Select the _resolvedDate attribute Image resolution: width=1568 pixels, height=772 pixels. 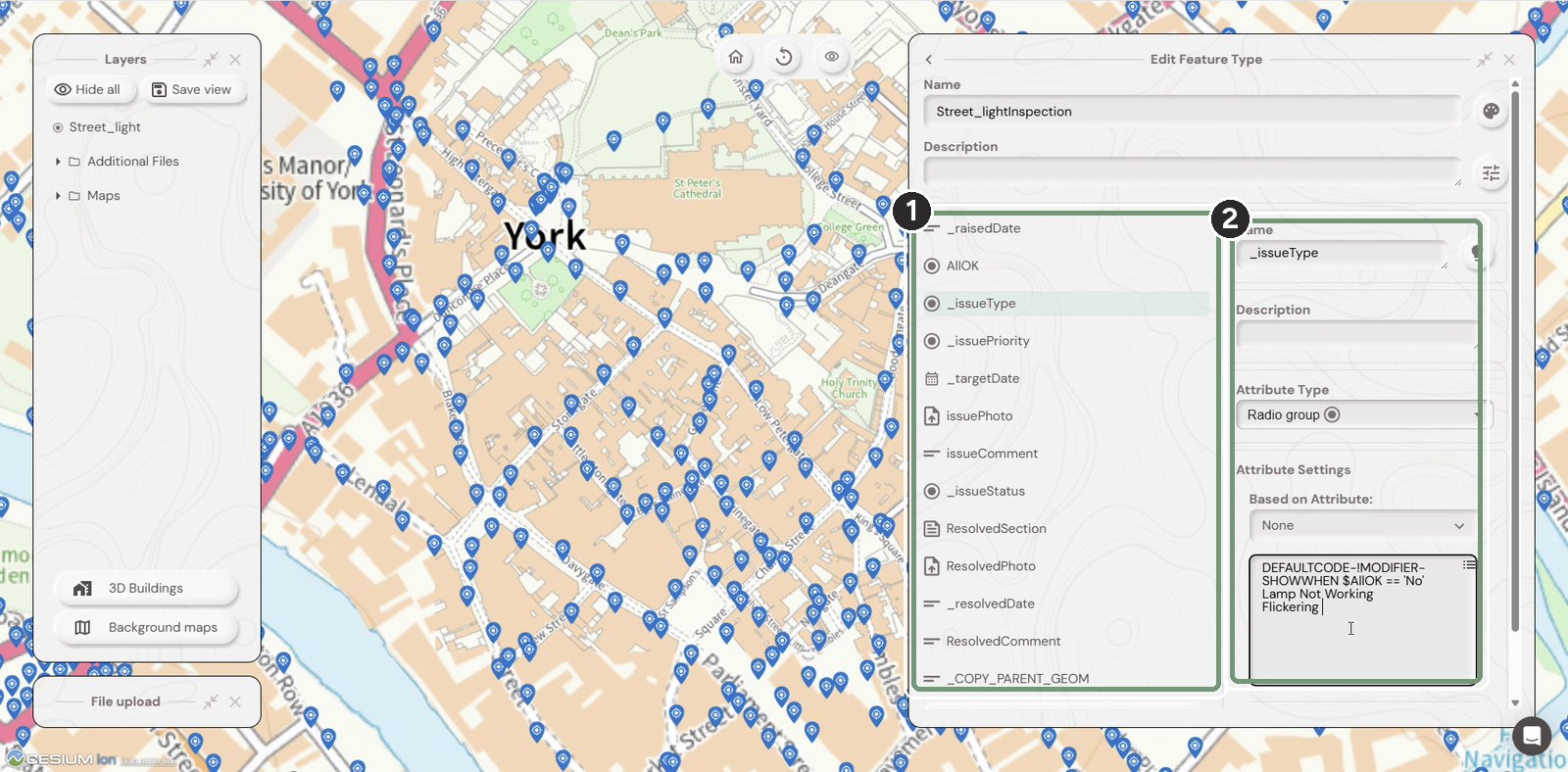click(1066, 604)
